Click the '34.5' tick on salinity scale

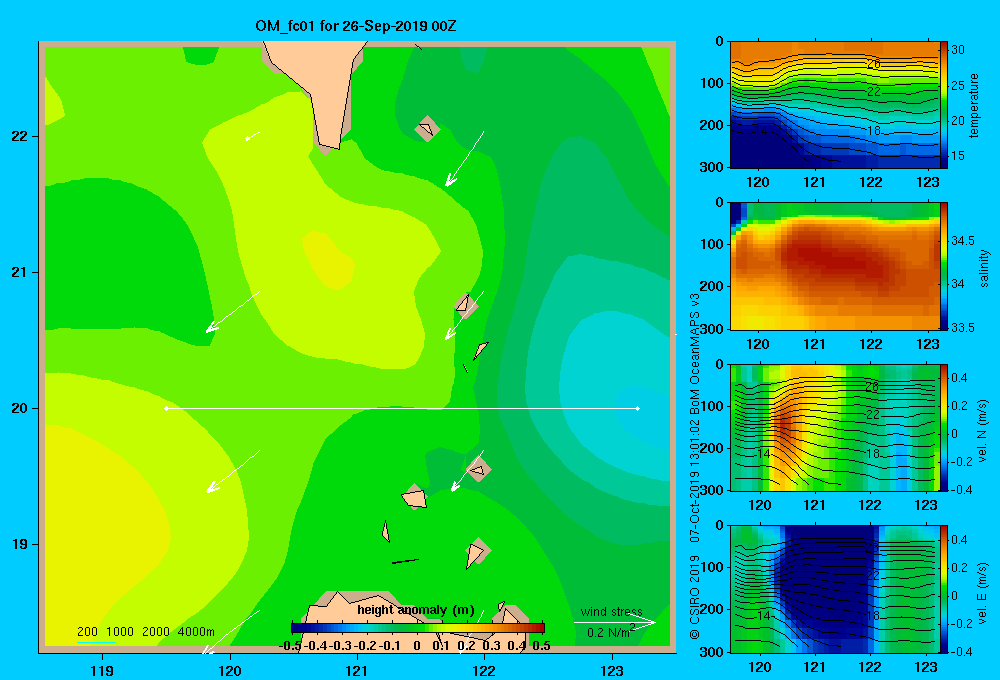point(963,240)
